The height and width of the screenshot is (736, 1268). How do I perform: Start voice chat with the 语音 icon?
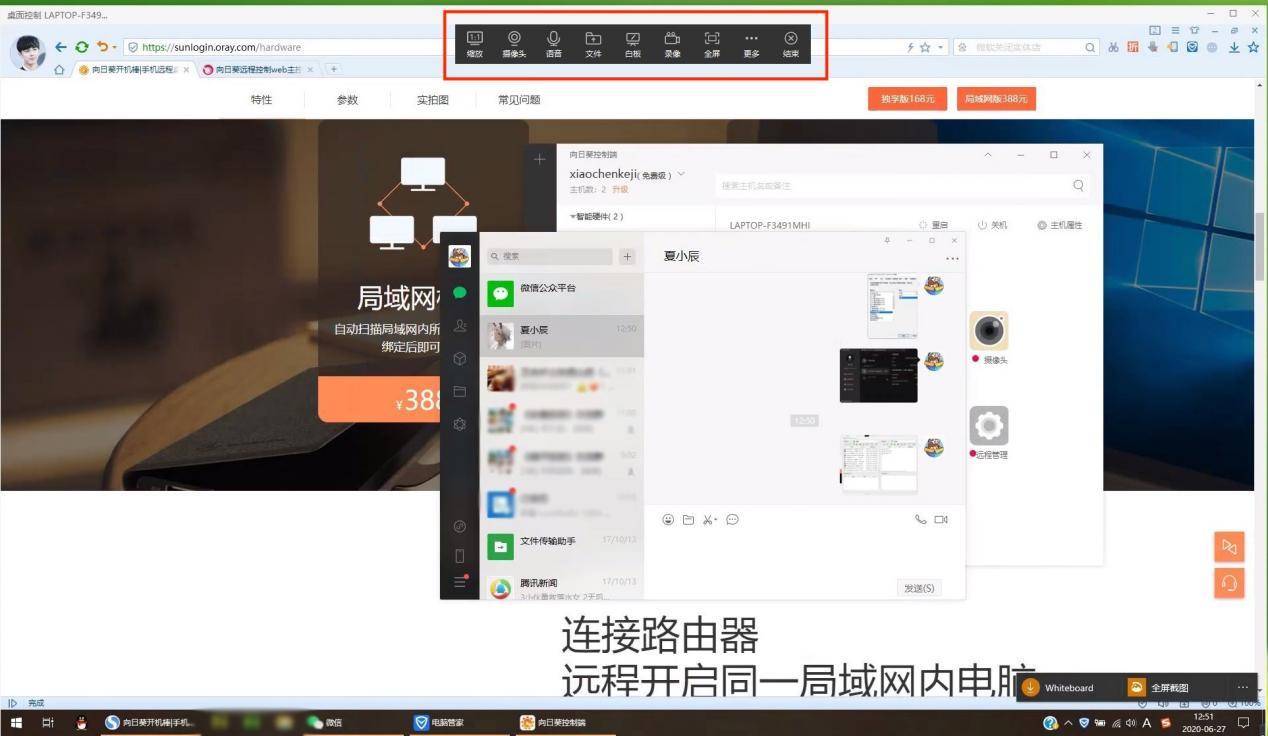[x=553, y=45]
